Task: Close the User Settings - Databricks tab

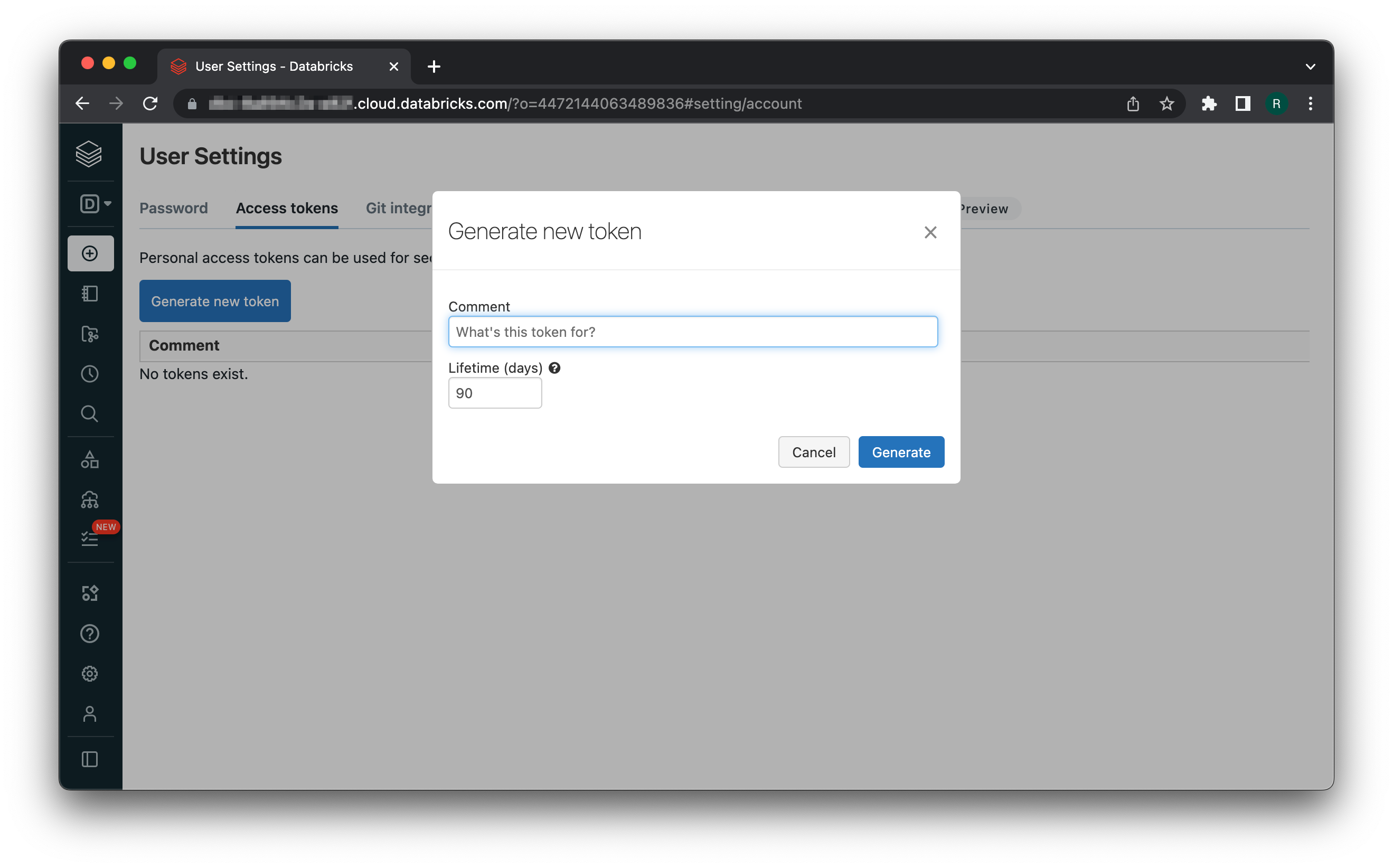Action: (x=394, y=67)
